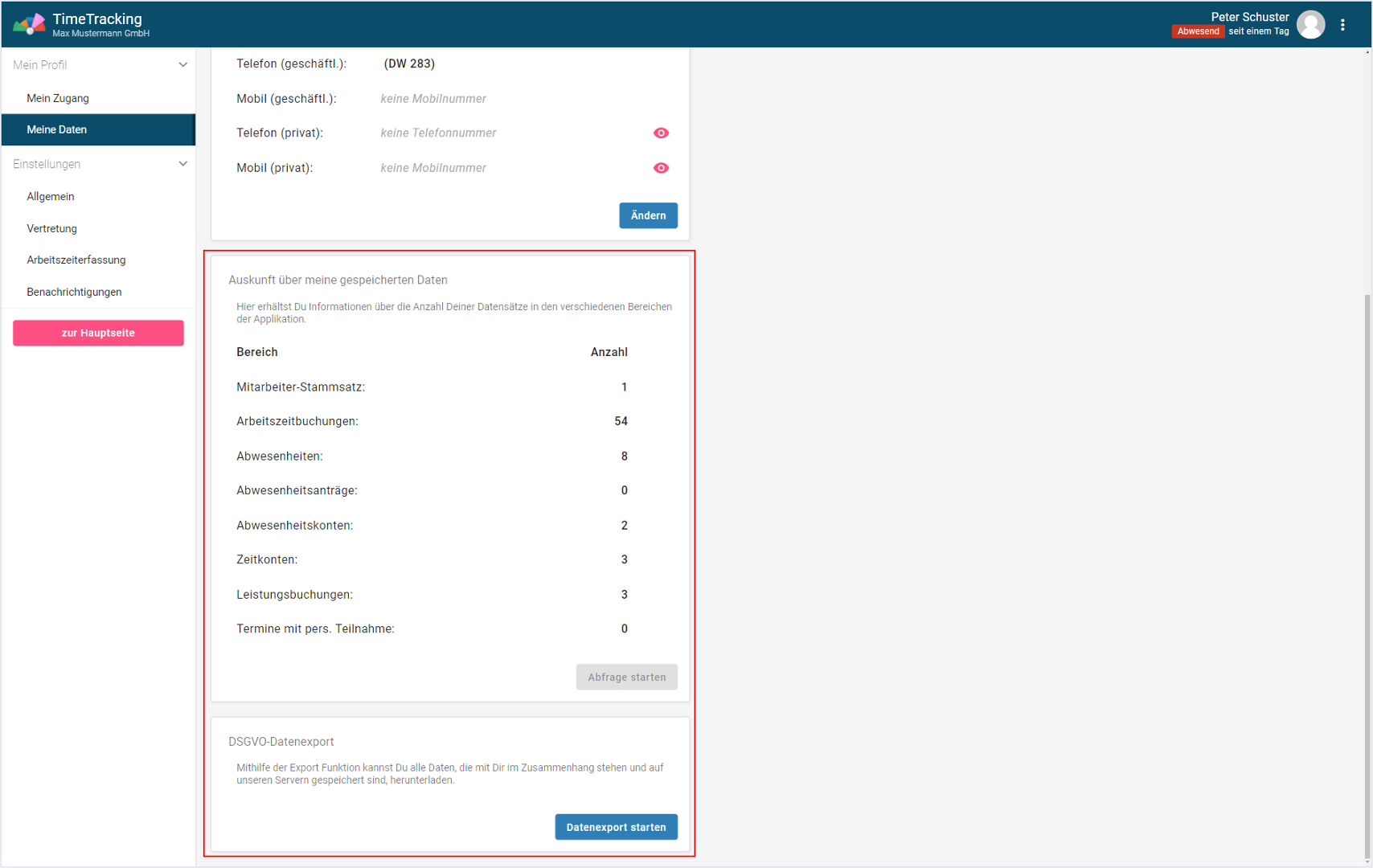Viewport: 1373px width, 868px height.
Task: Open Arbeitszeiterfassung settings
Action: pyautogui.click(x=76, y=260)
